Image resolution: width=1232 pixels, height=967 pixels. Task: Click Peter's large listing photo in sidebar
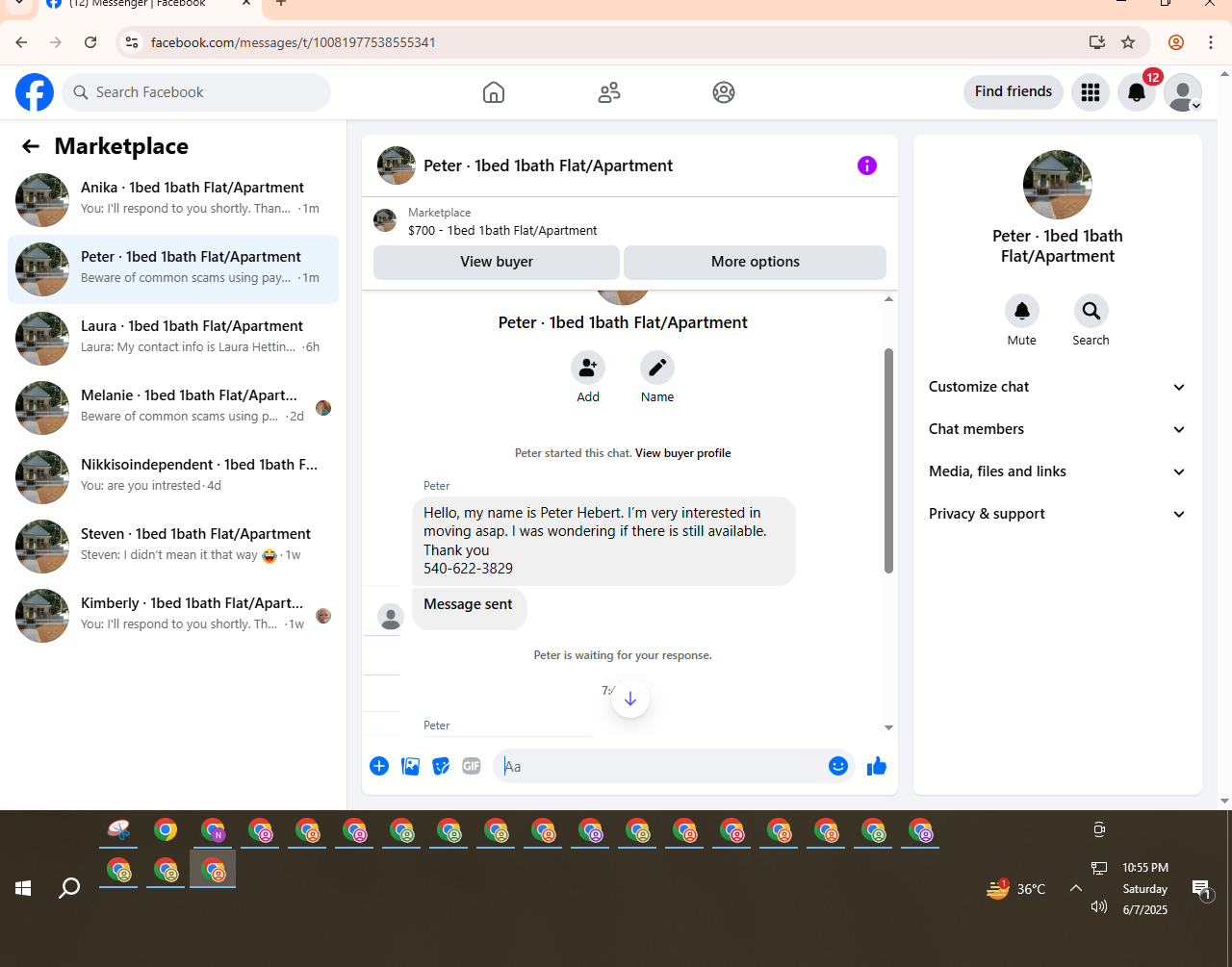point(1058,185)
